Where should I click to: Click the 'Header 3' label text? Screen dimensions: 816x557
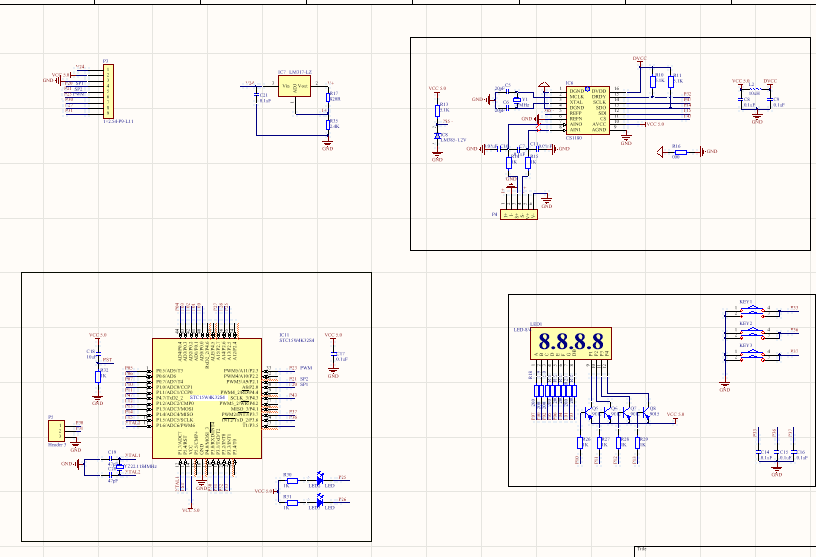(57, 445)
